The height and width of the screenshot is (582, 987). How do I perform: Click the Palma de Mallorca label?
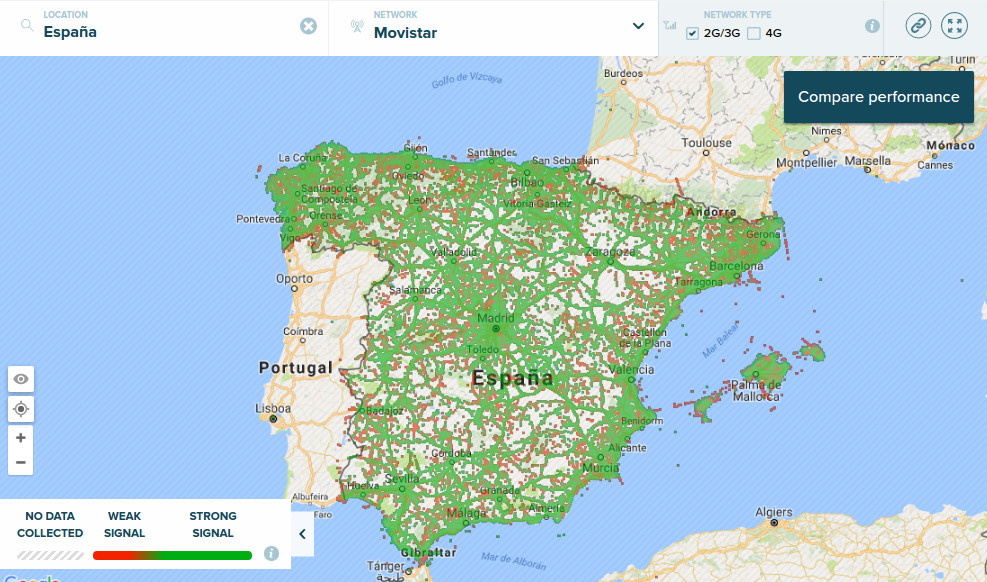click(x=757, y=390)
